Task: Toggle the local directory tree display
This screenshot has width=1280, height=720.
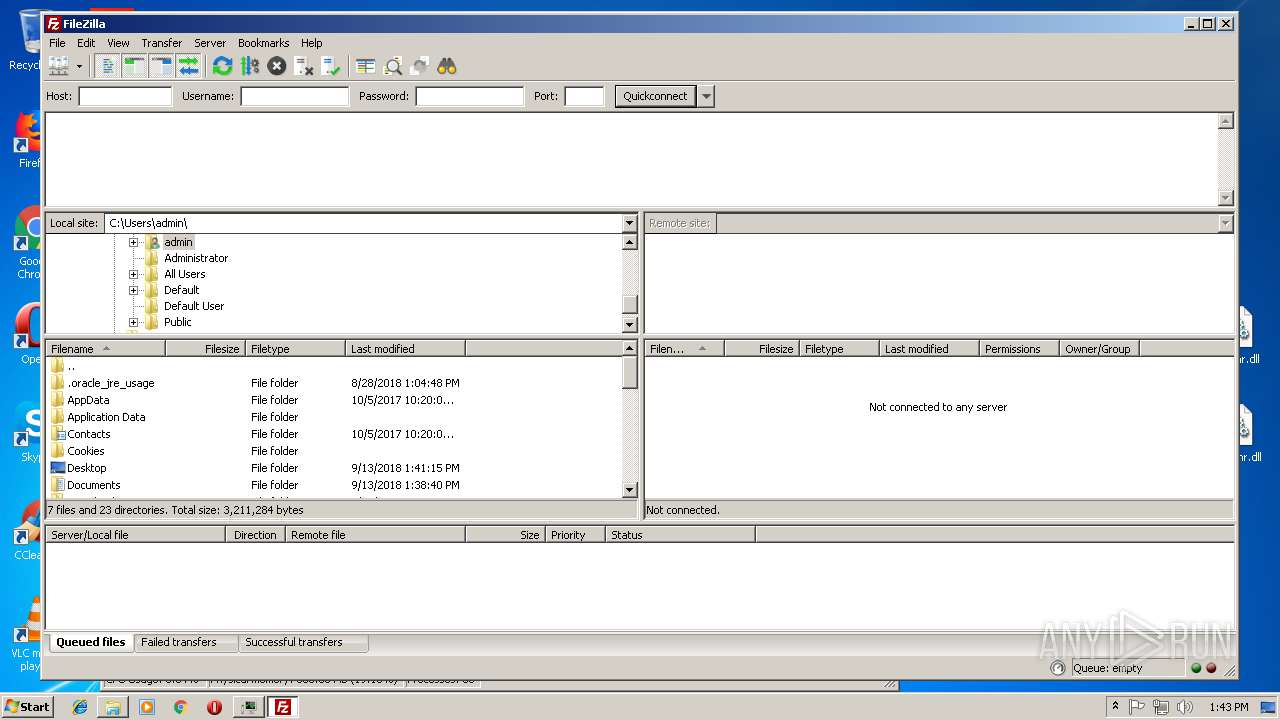Action: 135,66
